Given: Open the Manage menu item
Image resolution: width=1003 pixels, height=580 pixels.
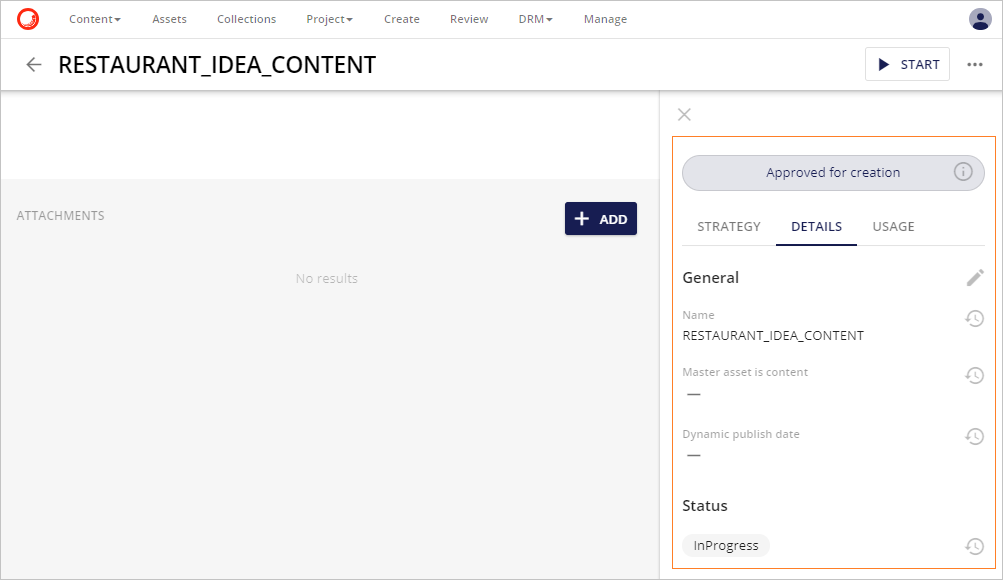Looking at the screenshot, I should 604,18.
